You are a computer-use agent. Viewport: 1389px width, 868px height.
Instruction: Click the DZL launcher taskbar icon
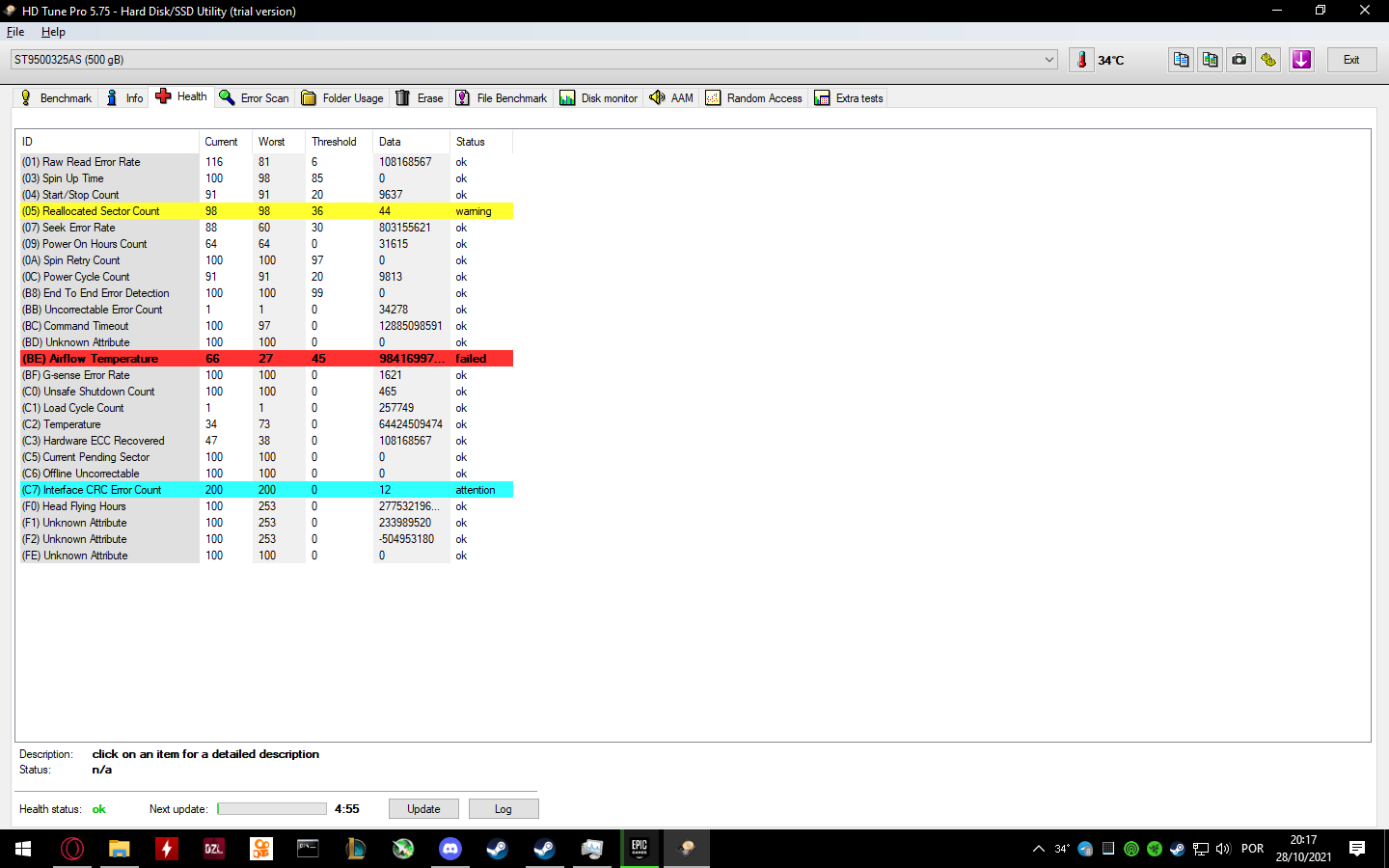click(214, 849)
